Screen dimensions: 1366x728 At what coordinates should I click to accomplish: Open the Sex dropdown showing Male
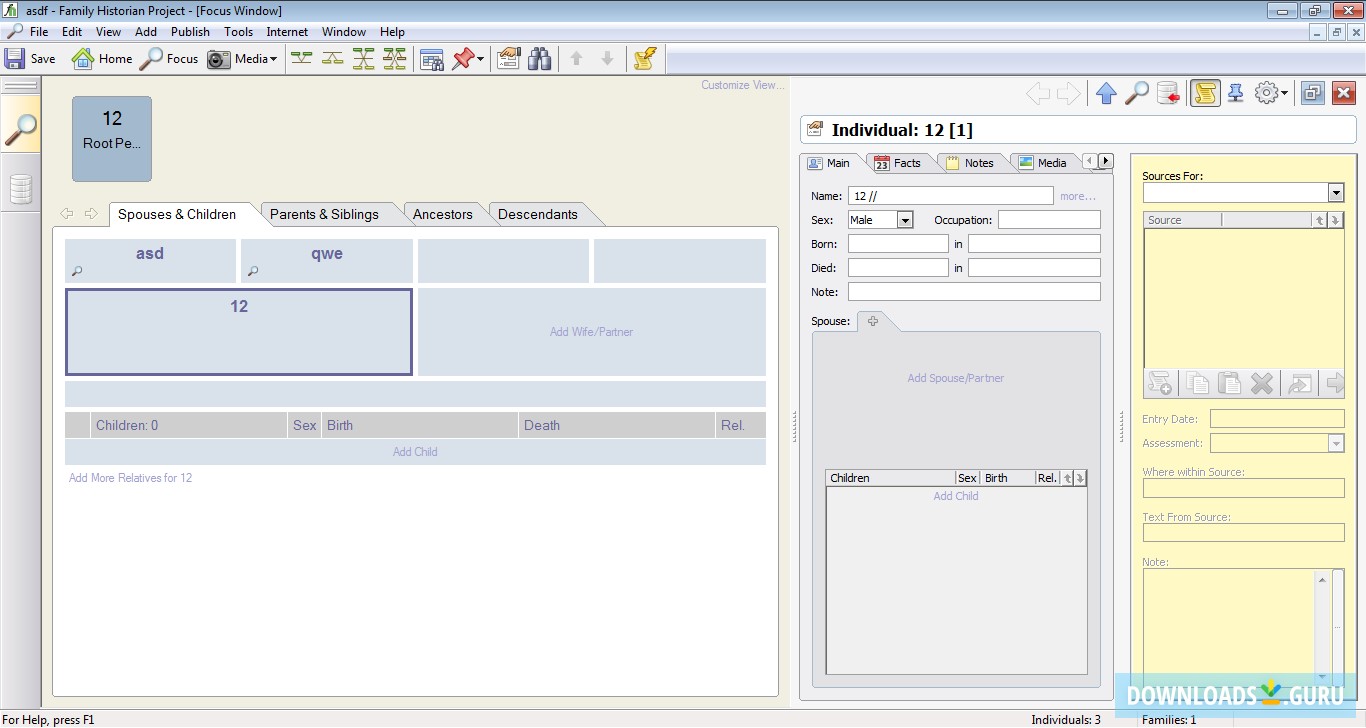[x=905, y=220]
